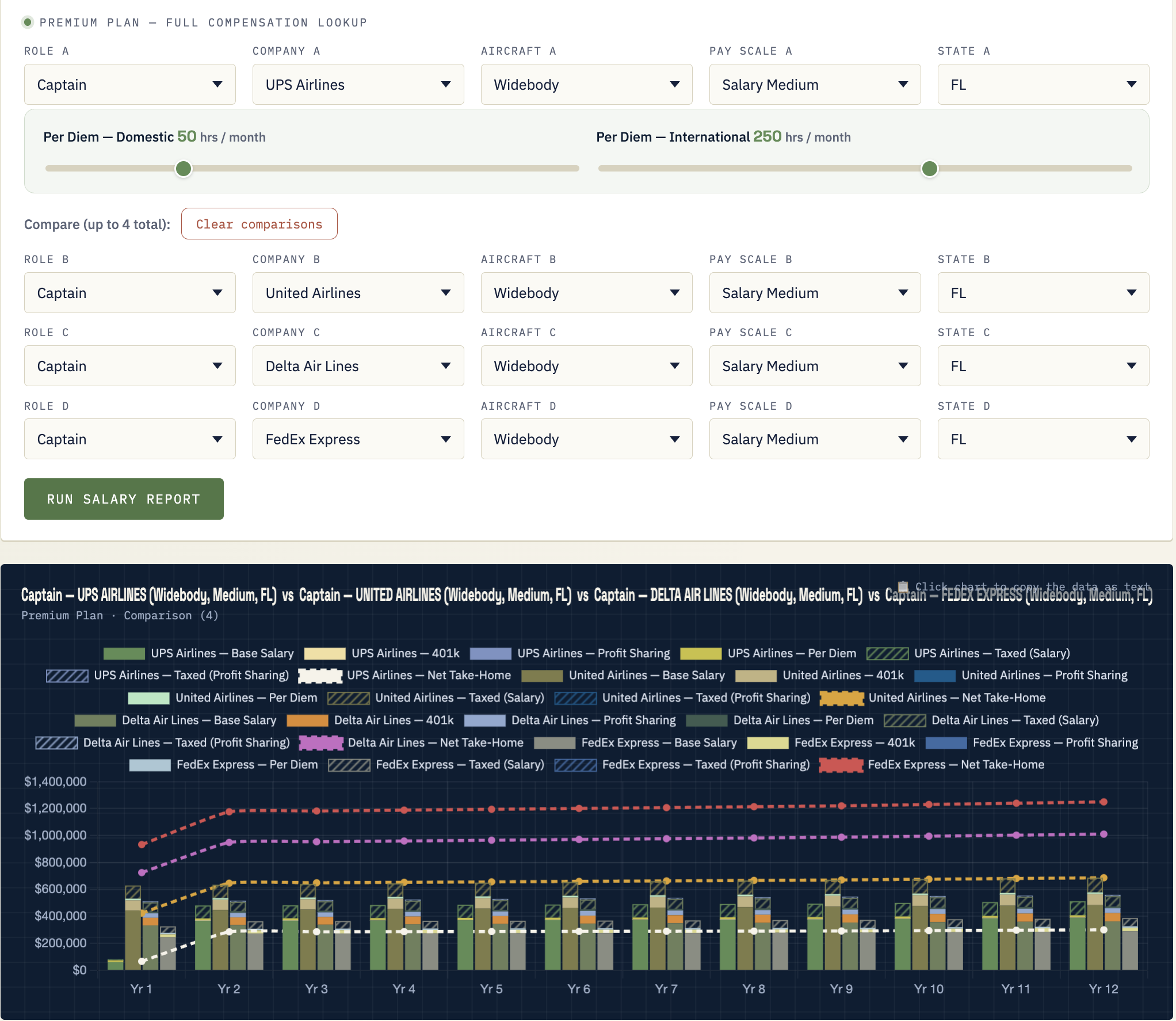1176x1021 pixels.
Task: Click Delta Air Lines Per Diem swatch
Action: 707,721
